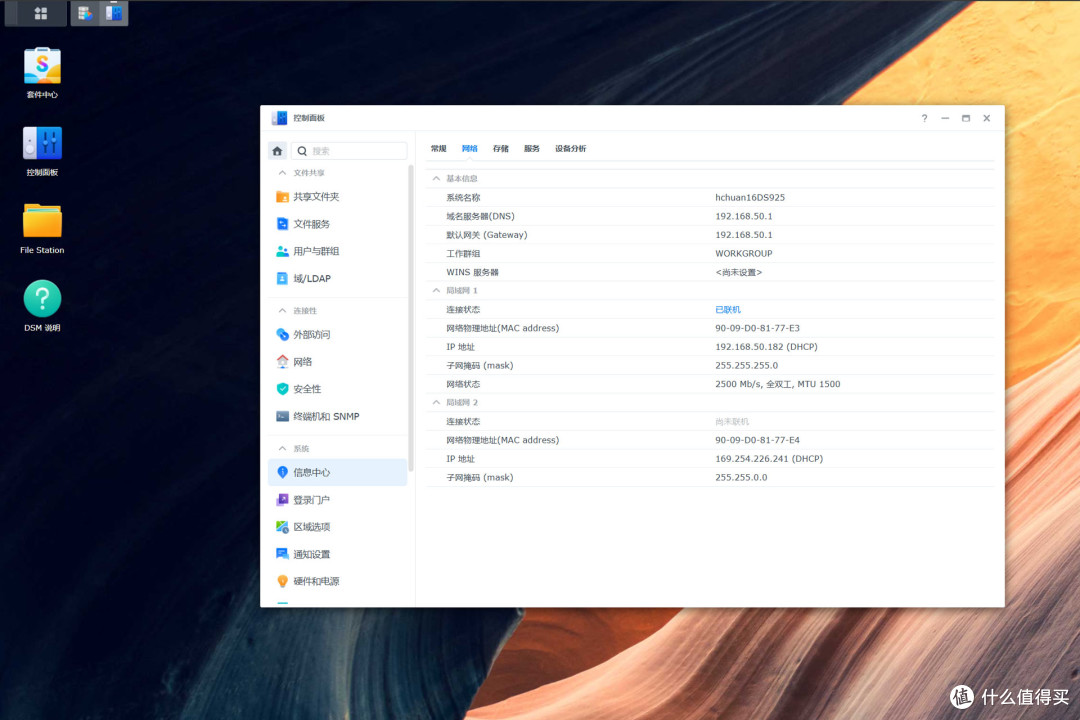Open 终端机和 SNMP in sidebar
Screen dimensions: 1080x720
pyautogui.click(x=338, y=416)
